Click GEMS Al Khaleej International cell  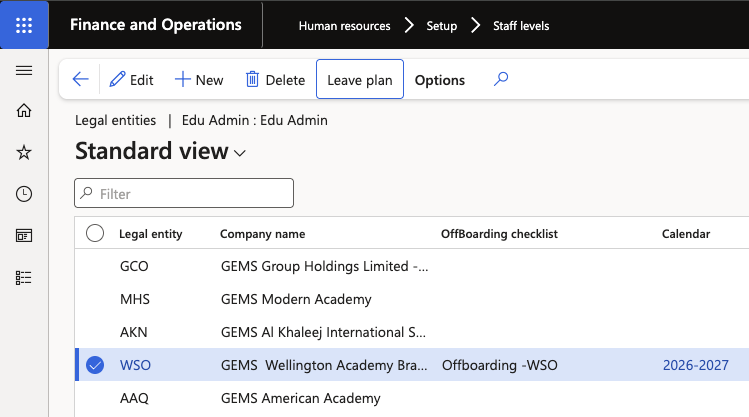(323, 332)
